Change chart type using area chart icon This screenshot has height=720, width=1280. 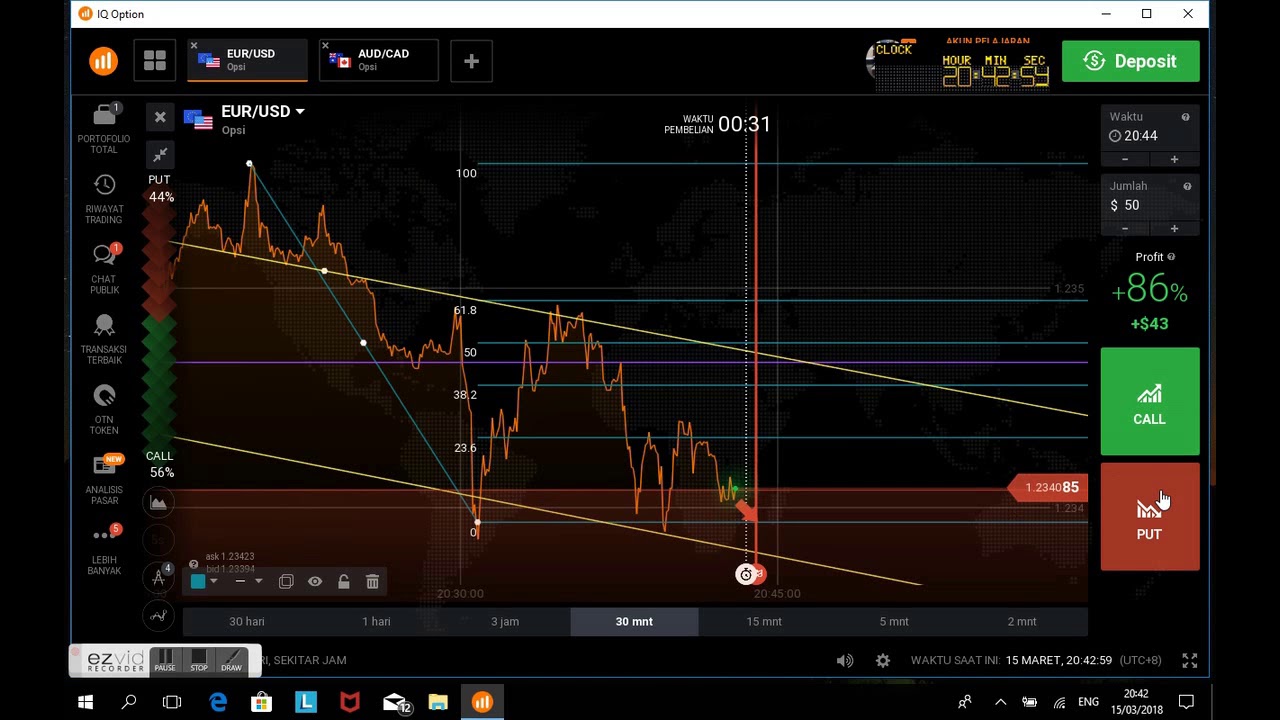click(159, 503)
